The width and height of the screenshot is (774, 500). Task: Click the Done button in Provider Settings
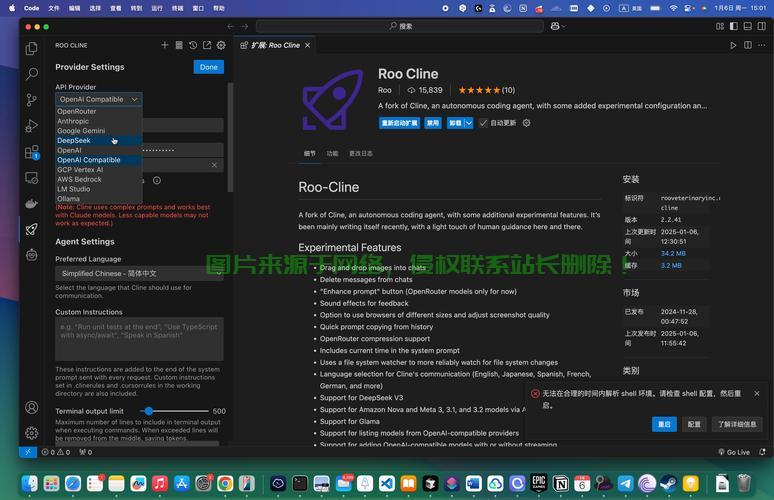click(x=208, y=67)
